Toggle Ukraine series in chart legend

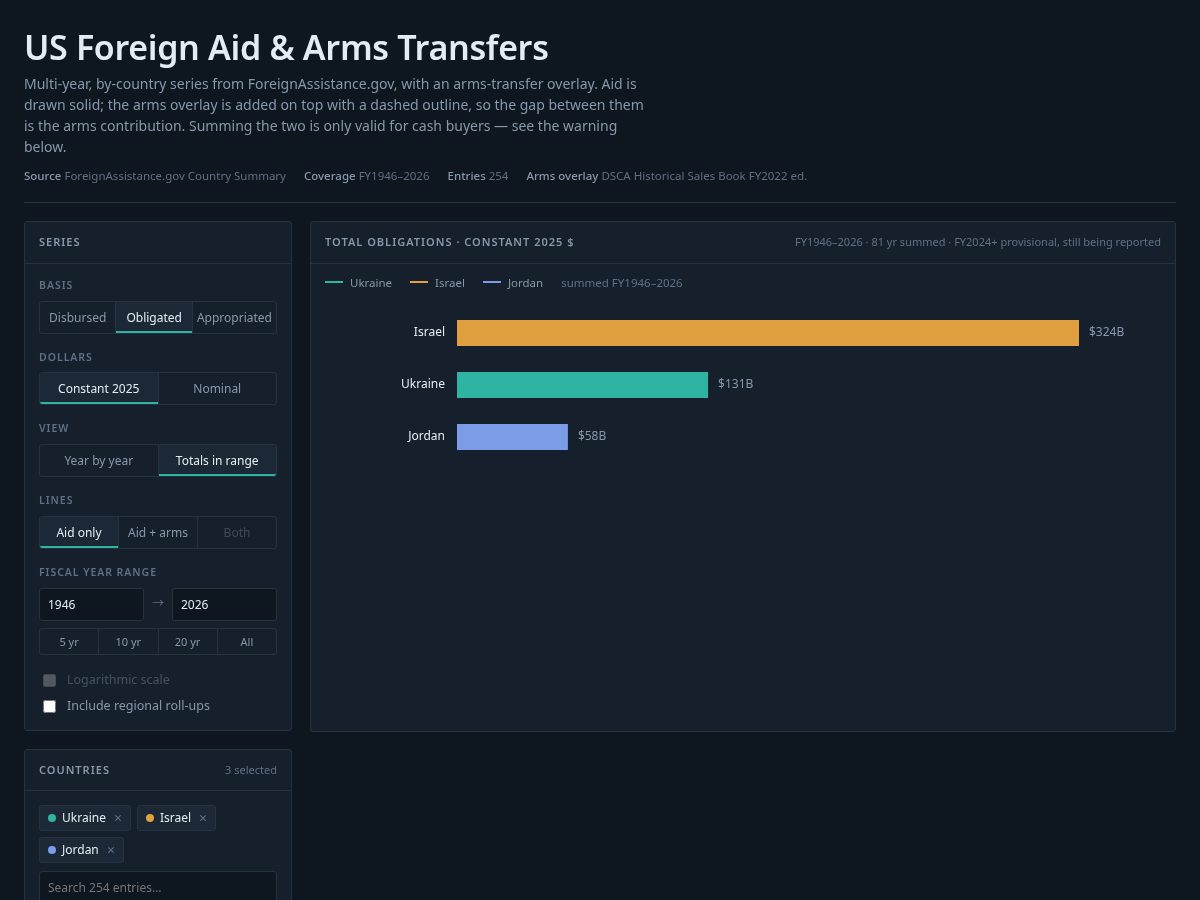[x=358, y=283]
